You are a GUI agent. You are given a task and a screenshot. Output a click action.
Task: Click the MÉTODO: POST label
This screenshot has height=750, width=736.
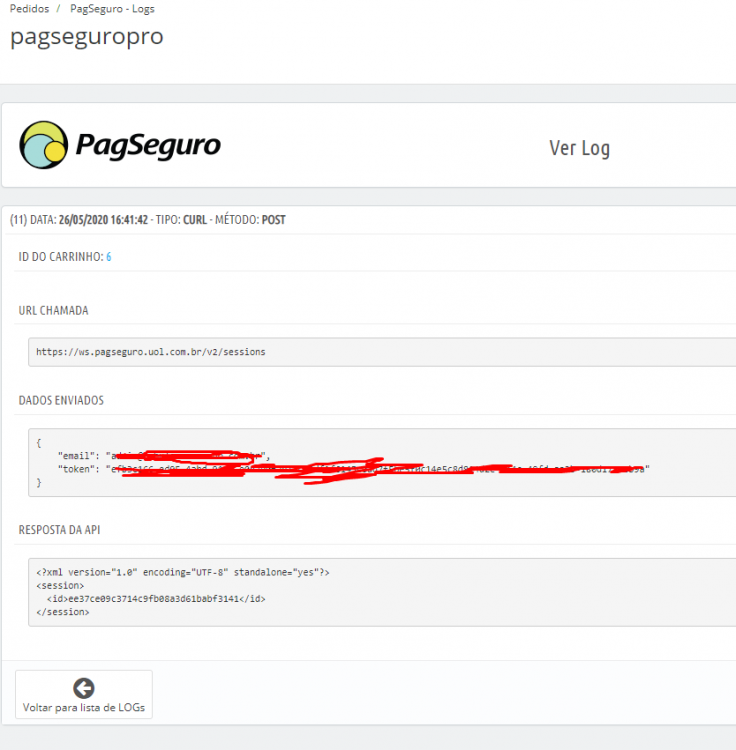tap(250, 220)
